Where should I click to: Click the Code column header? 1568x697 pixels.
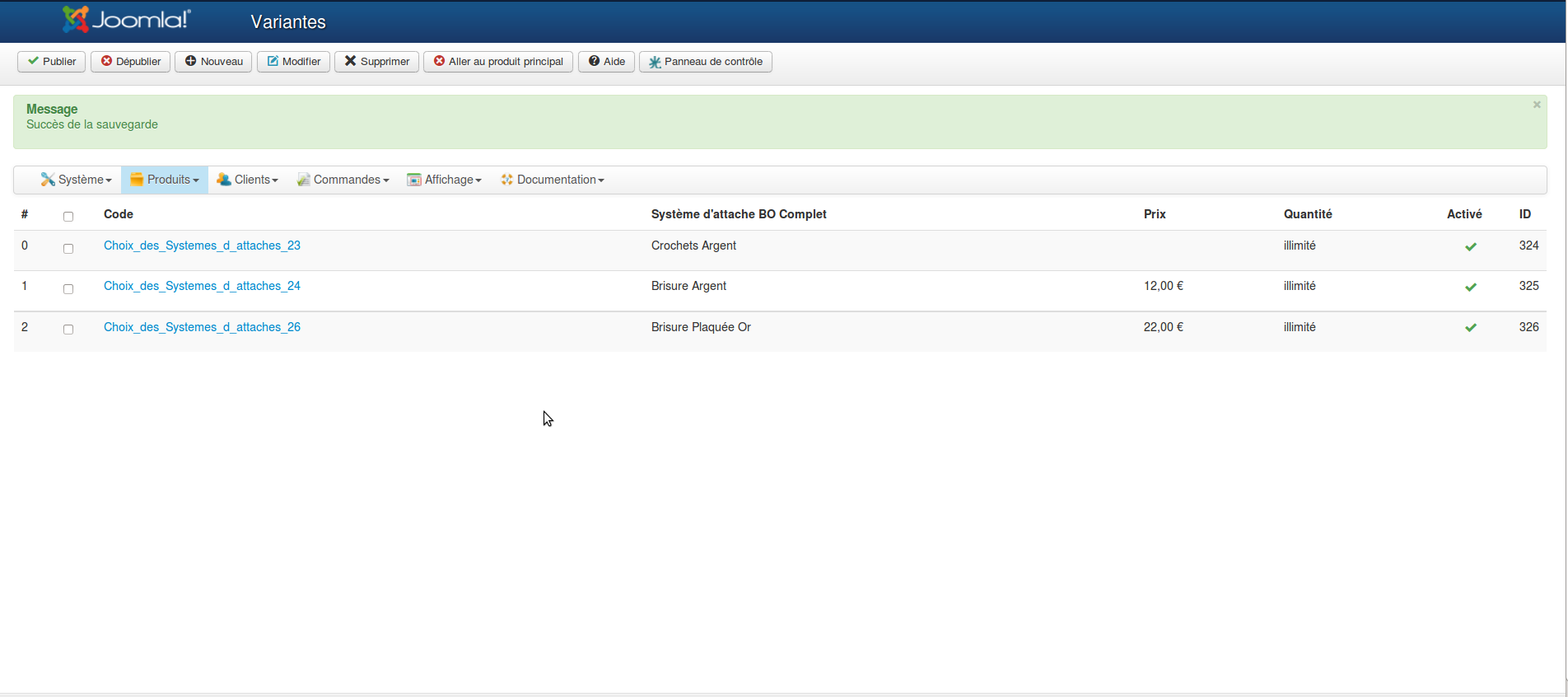coord(119,214)
